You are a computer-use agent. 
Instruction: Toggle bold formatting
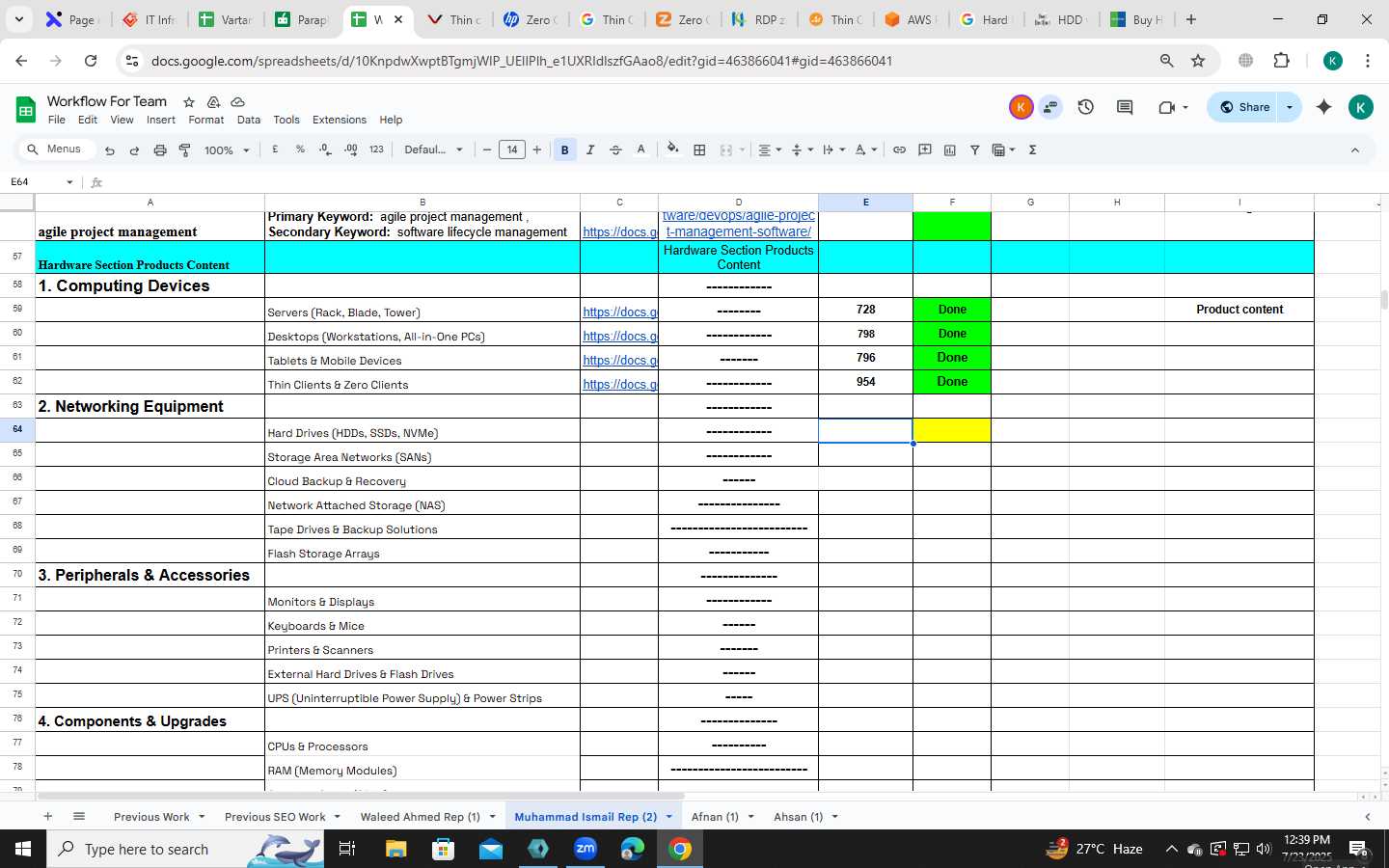[565, 149]
